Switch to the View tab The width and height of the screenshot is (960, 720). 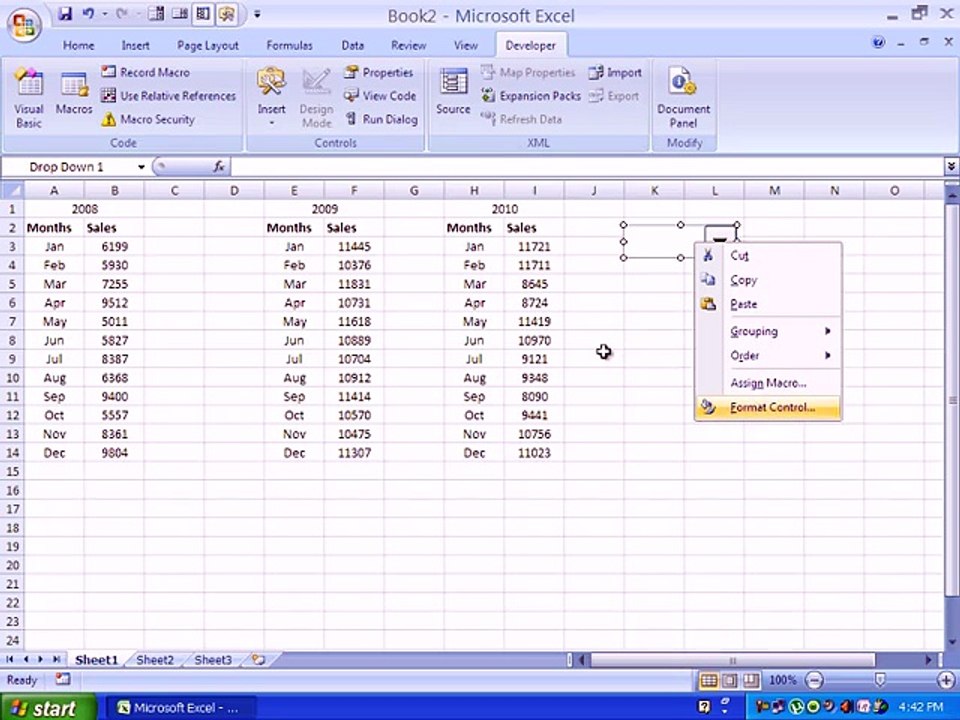pyautogui.click(x=465, y=45)
